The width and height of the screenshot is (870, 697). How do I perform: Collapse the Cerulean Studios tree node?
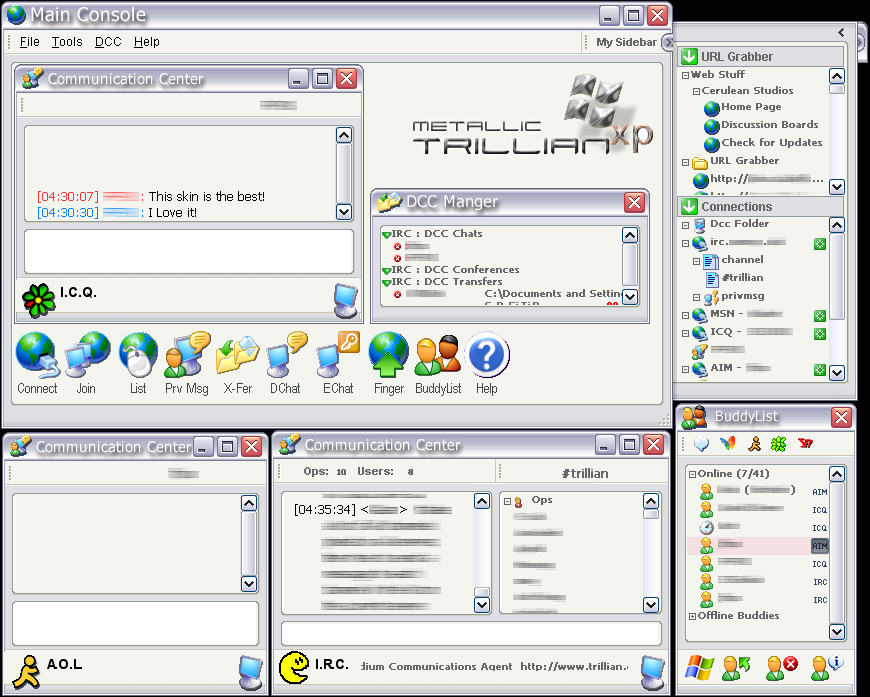(696, 91)
